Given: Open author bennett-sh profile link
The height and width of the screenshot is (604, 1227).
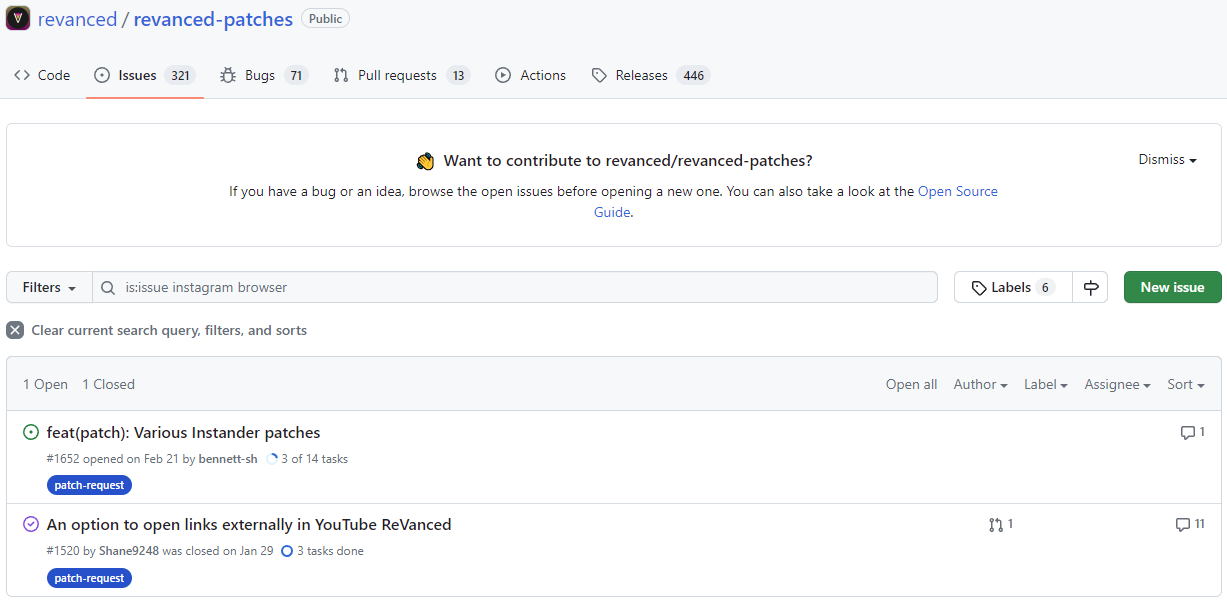Looking at the screenshot, I should pos(228,459).
